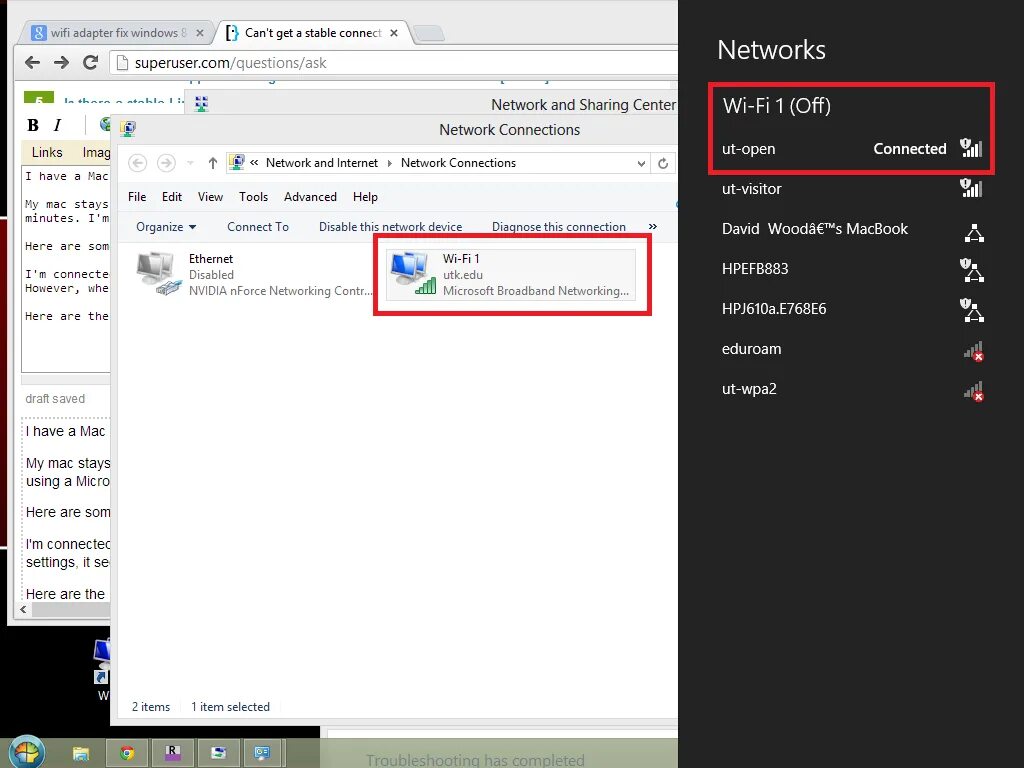Click Chrome's forward arrow button
Screen dimensions: 1024x768
pos(61,63)
